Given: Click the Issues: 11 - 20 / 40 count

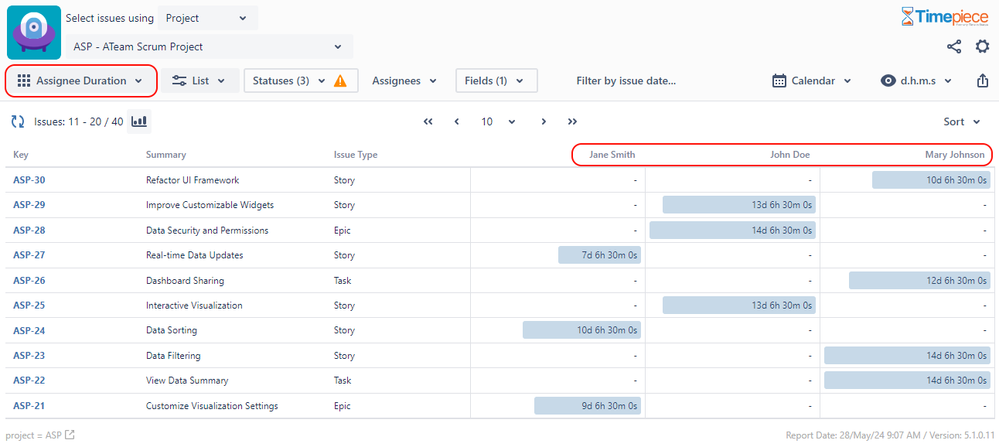Looking at the screenshot, I should (78, 122).
